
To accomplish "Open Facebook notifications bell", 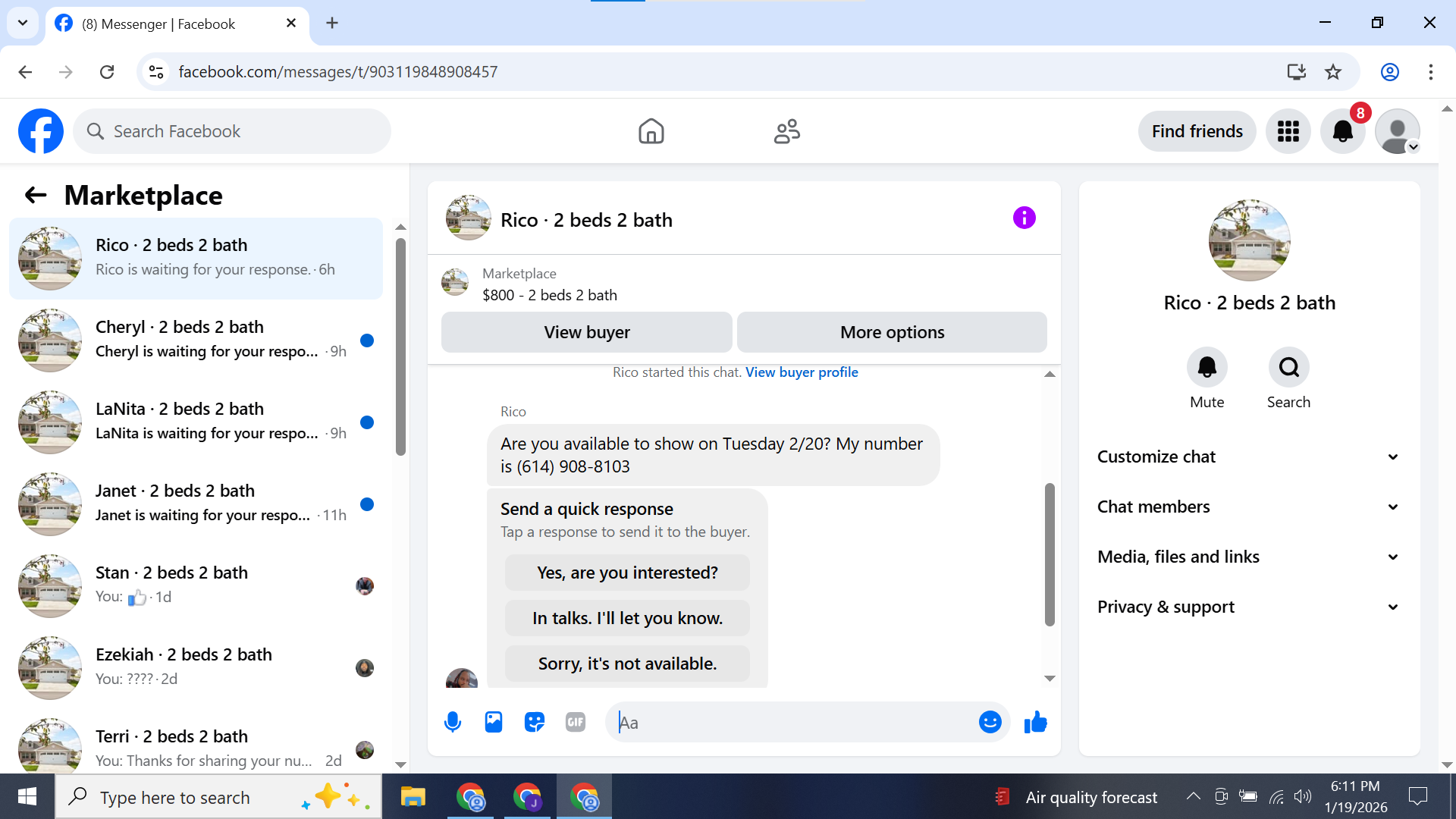I will point(1342,131).
